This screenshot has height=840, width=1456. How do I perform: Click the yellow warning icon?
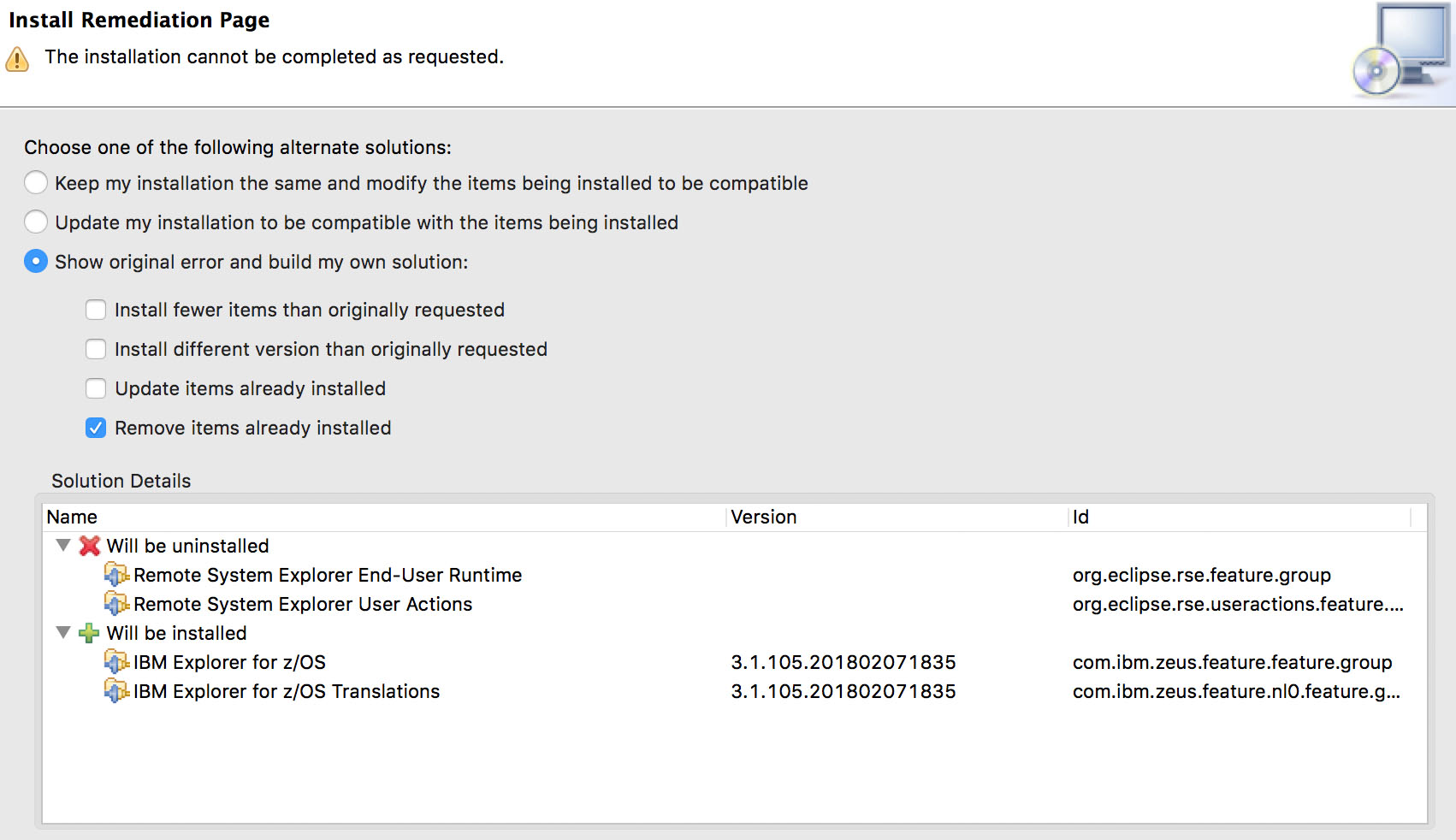tap(17, 59)
